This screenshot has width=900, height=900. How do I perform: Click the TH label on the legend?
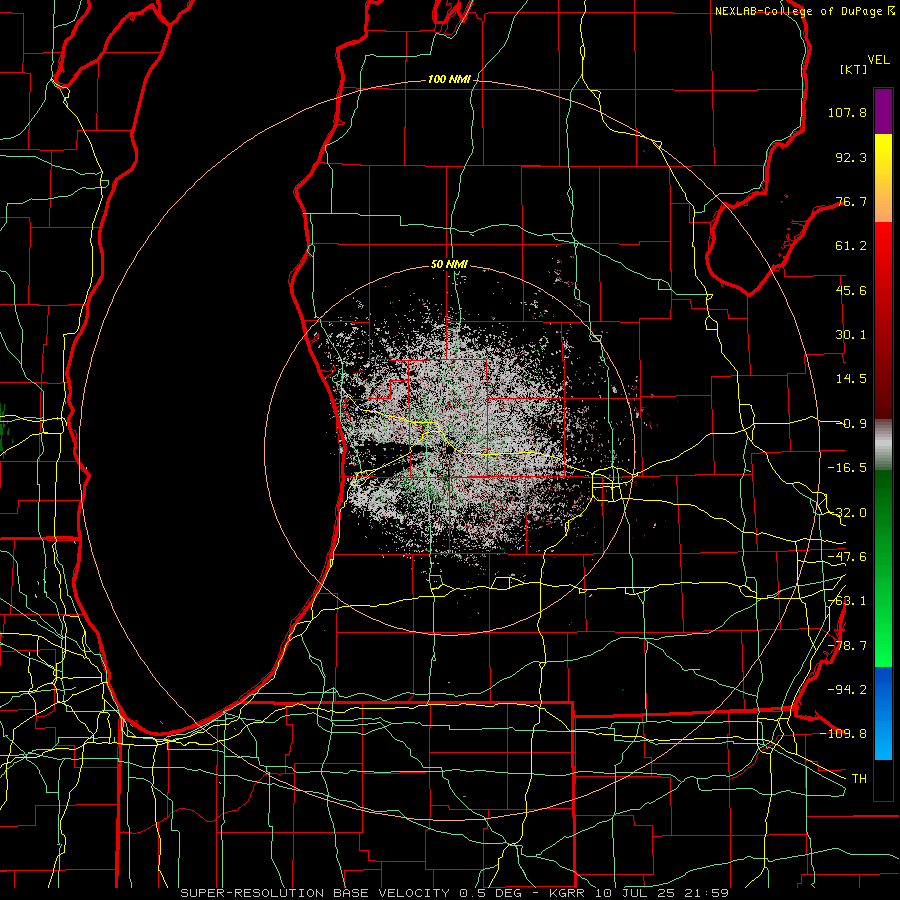click(x=859, y=778)
